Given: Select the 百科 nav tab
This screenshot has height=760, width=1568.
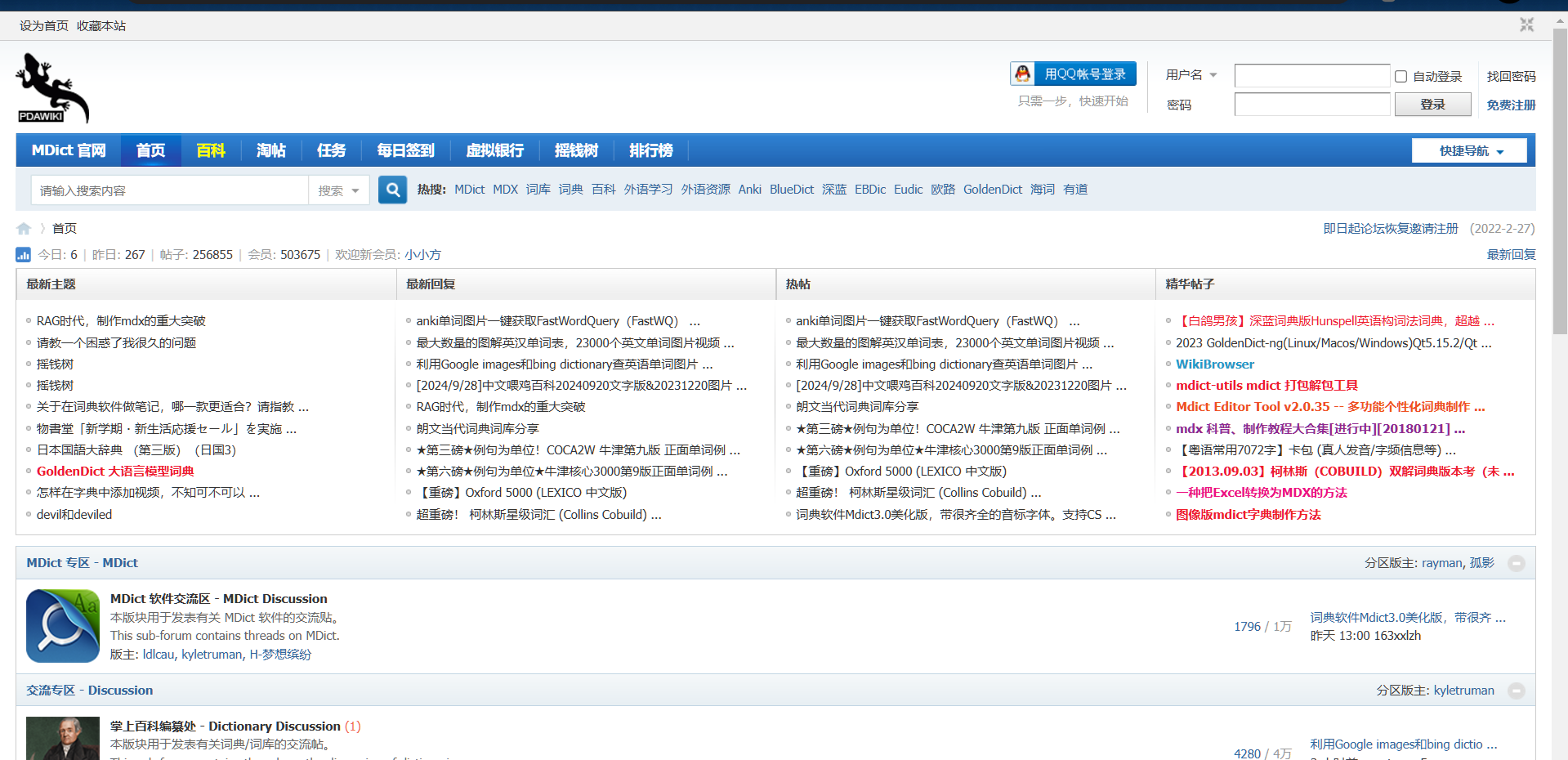Looking at the screenshot, I should tap(211, 150).
